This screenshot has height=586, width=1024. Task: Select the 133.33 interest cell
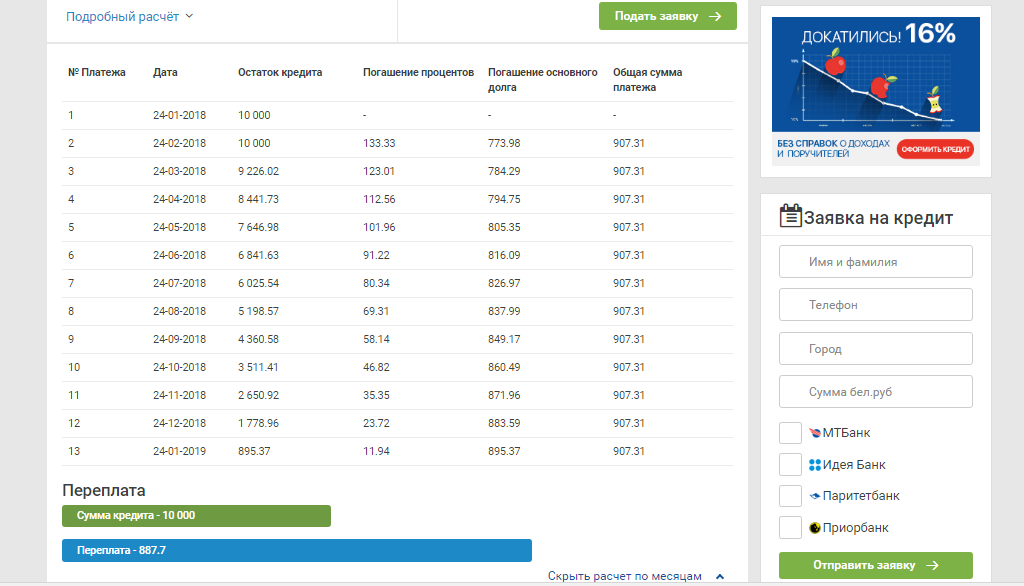tap(379, 143)
